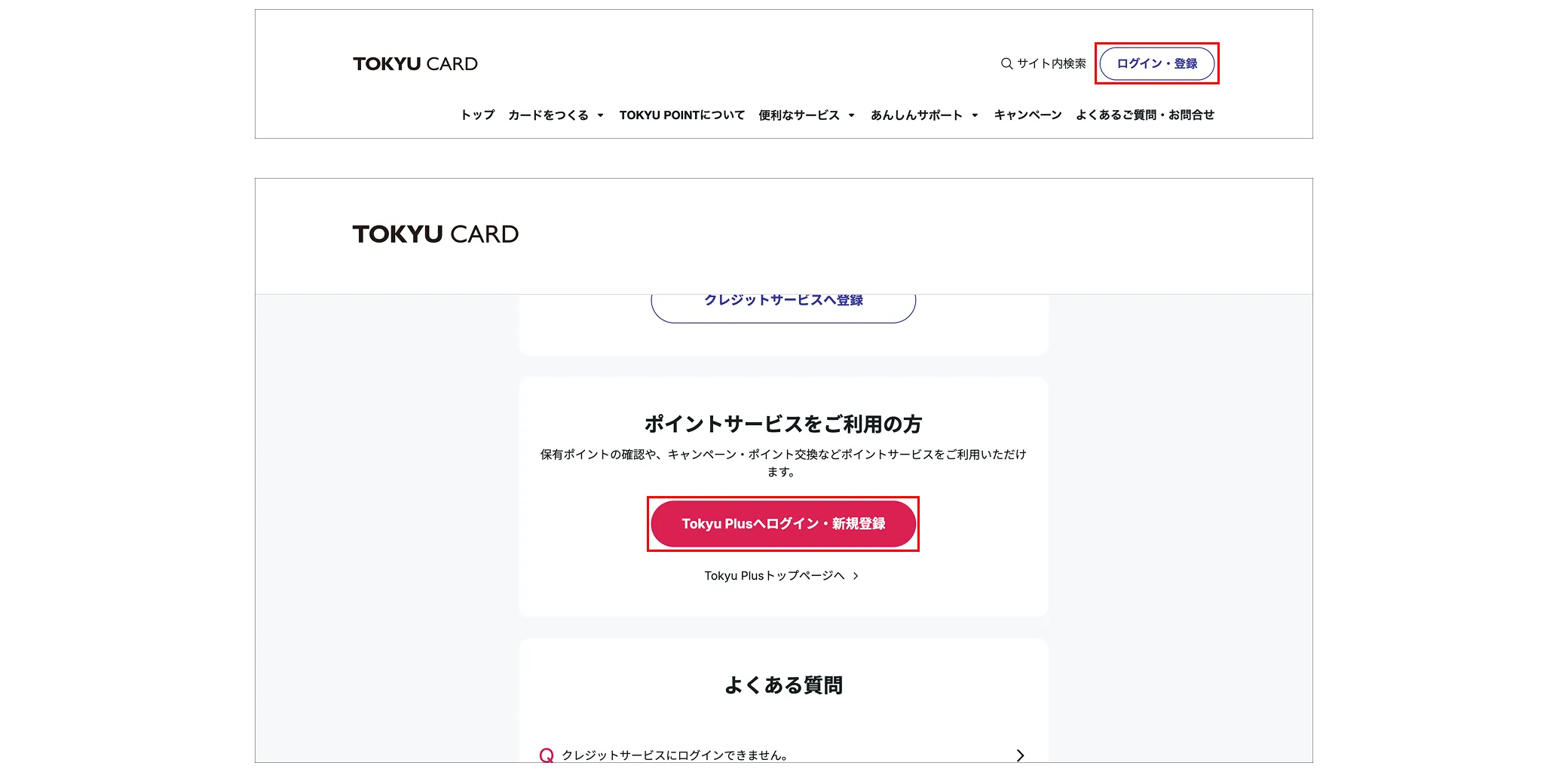Expand the あんしんサポート dropdown menu
The height and width of the screenshot is (772, 1568).
919,115
